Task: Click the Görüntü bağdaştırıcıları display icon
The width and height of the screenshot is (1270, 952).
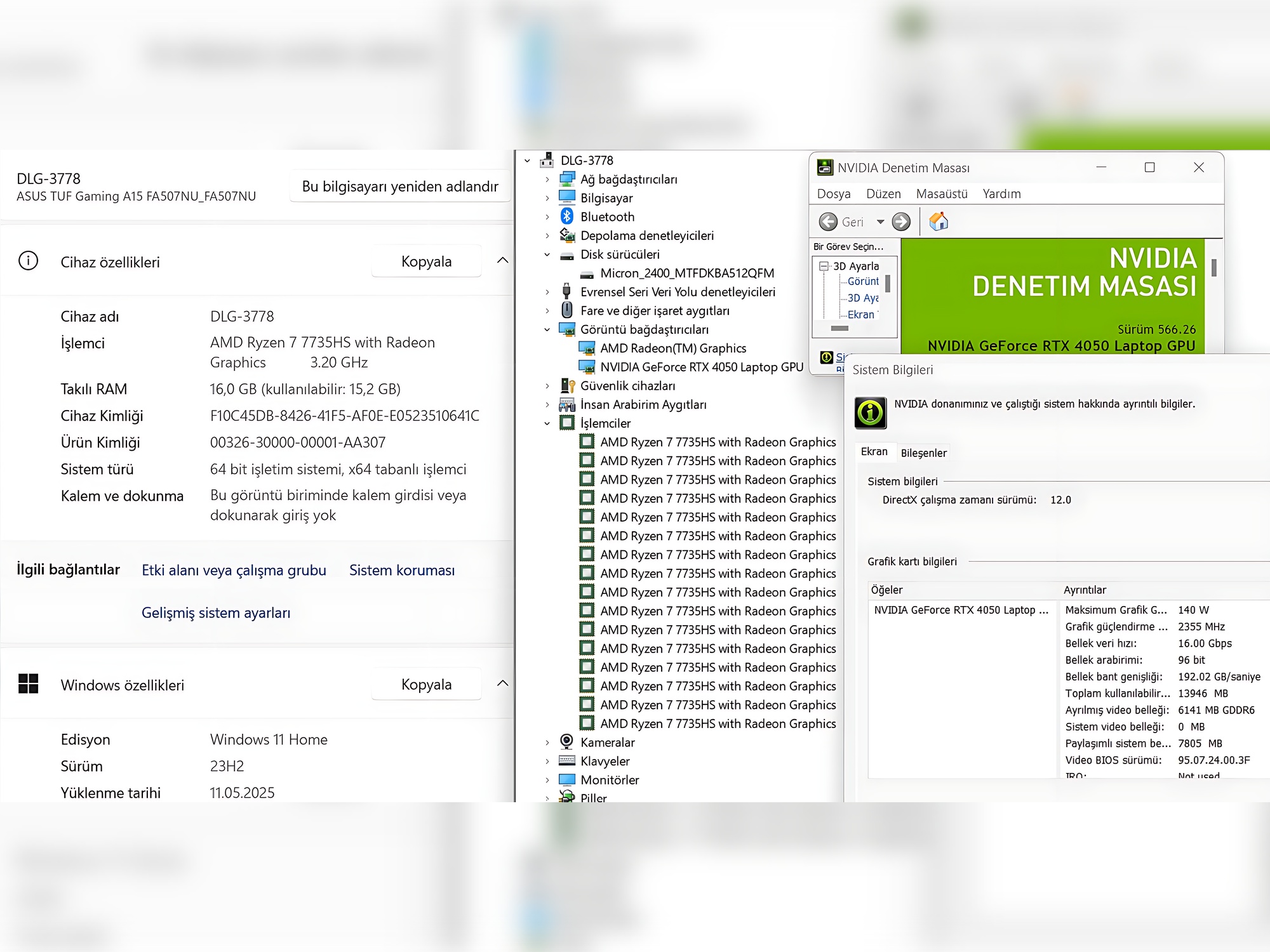Action: (x=567, y=329)
